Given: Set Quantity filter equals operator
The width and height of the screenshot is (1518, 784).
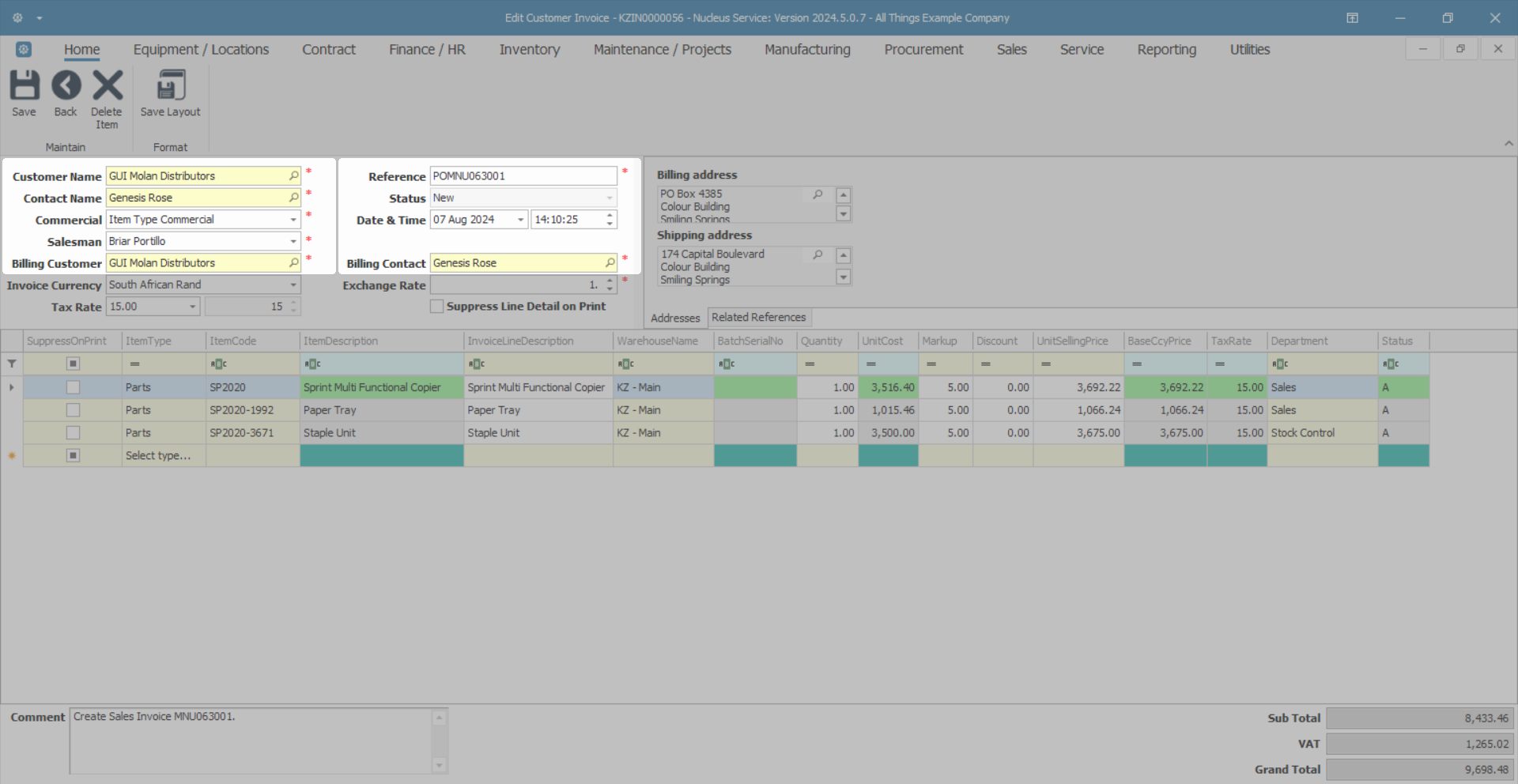Looking at the screenshot, I should tap(810, 364).
